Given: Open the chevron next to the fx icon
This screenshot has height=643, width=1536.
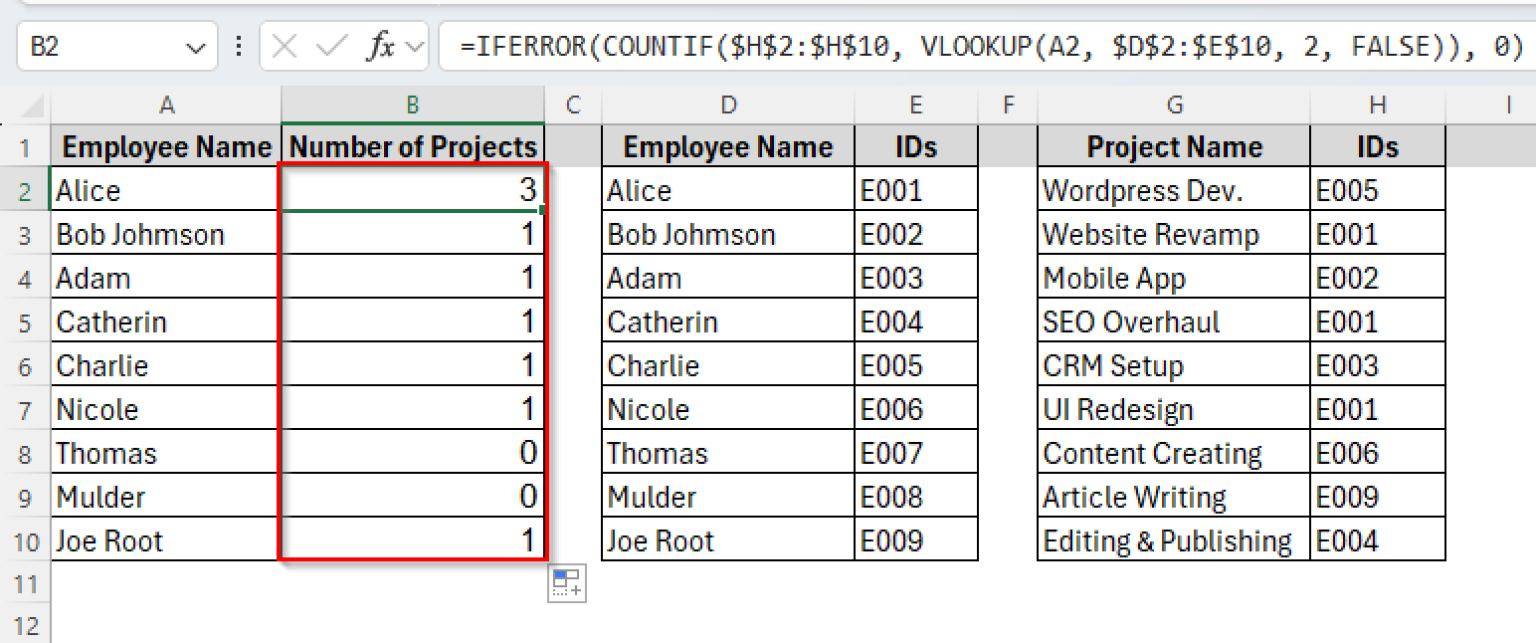Looking at the screenshot, I should (x=415, y=45).
